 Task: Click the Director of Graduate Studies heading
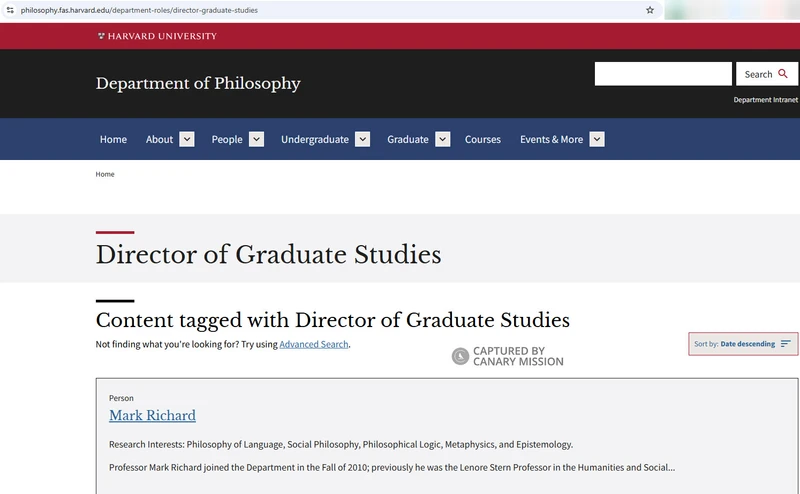pos(268,255)
